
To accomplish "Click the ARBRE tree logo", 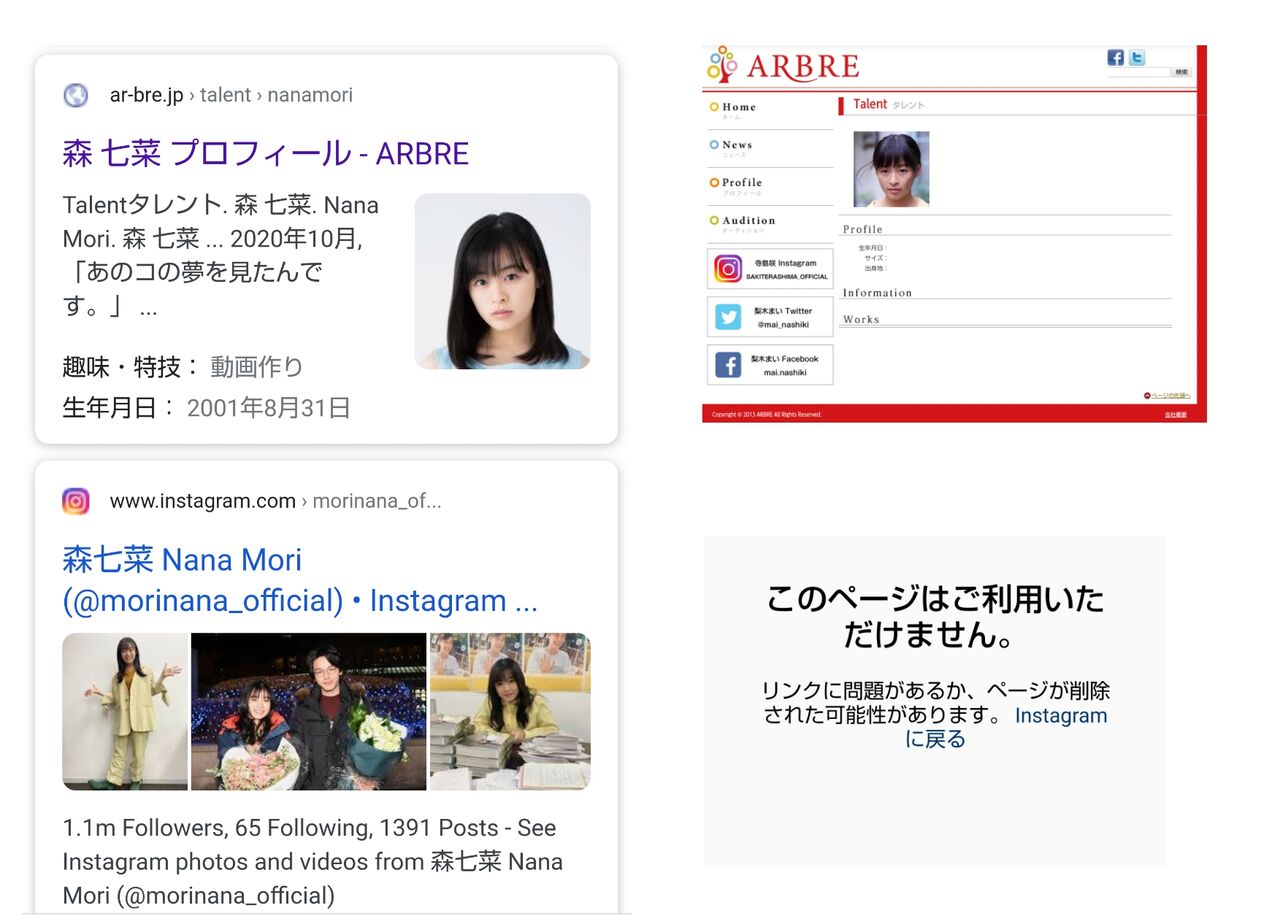I will coord(722,64).
